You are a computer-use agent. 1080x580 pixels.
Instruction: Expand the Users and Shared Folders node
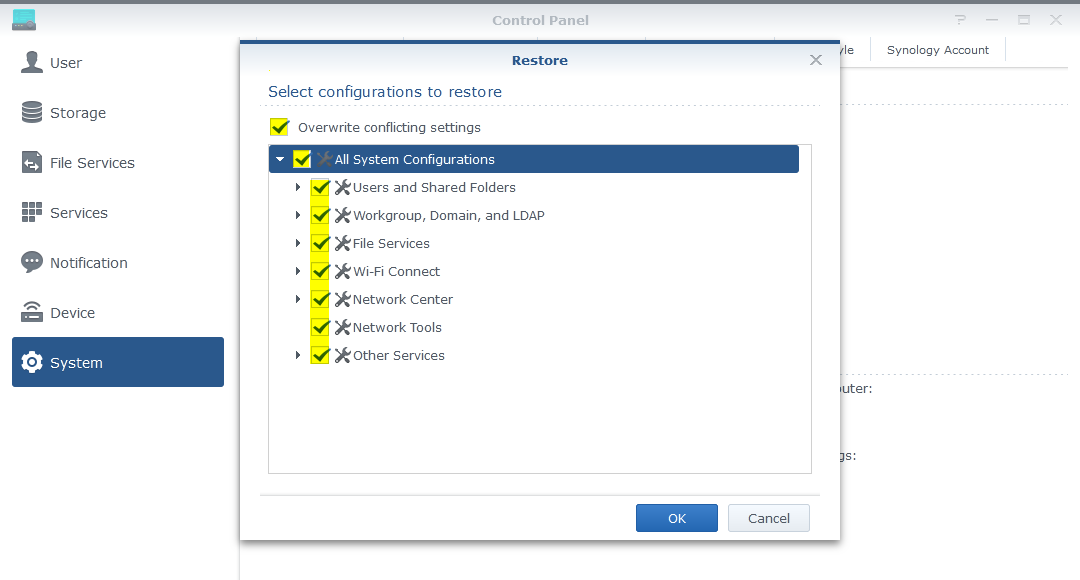298,187
